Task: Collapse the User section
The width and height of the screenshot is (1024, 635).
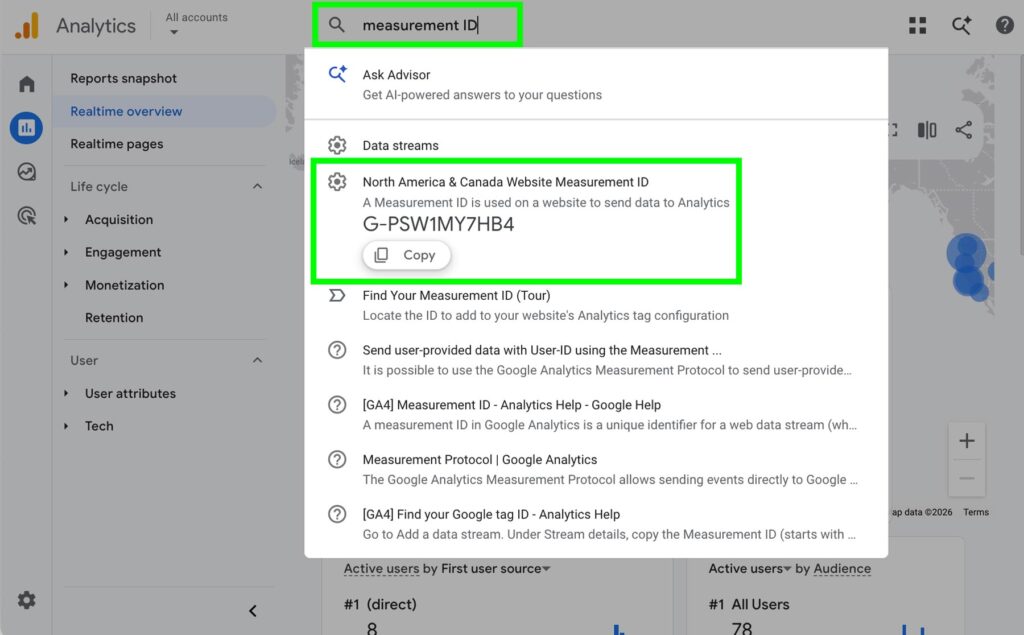Action: (257, 361)
